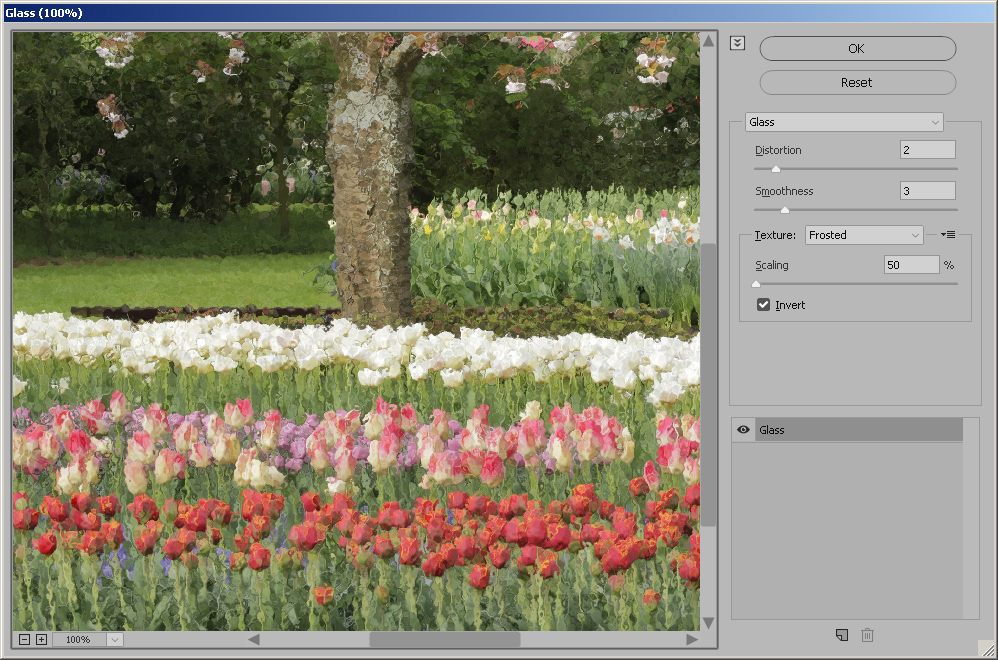Click the horizontal preview scrollbar thumb
Screen dimensions: 998x660
(x=444, y=639)
